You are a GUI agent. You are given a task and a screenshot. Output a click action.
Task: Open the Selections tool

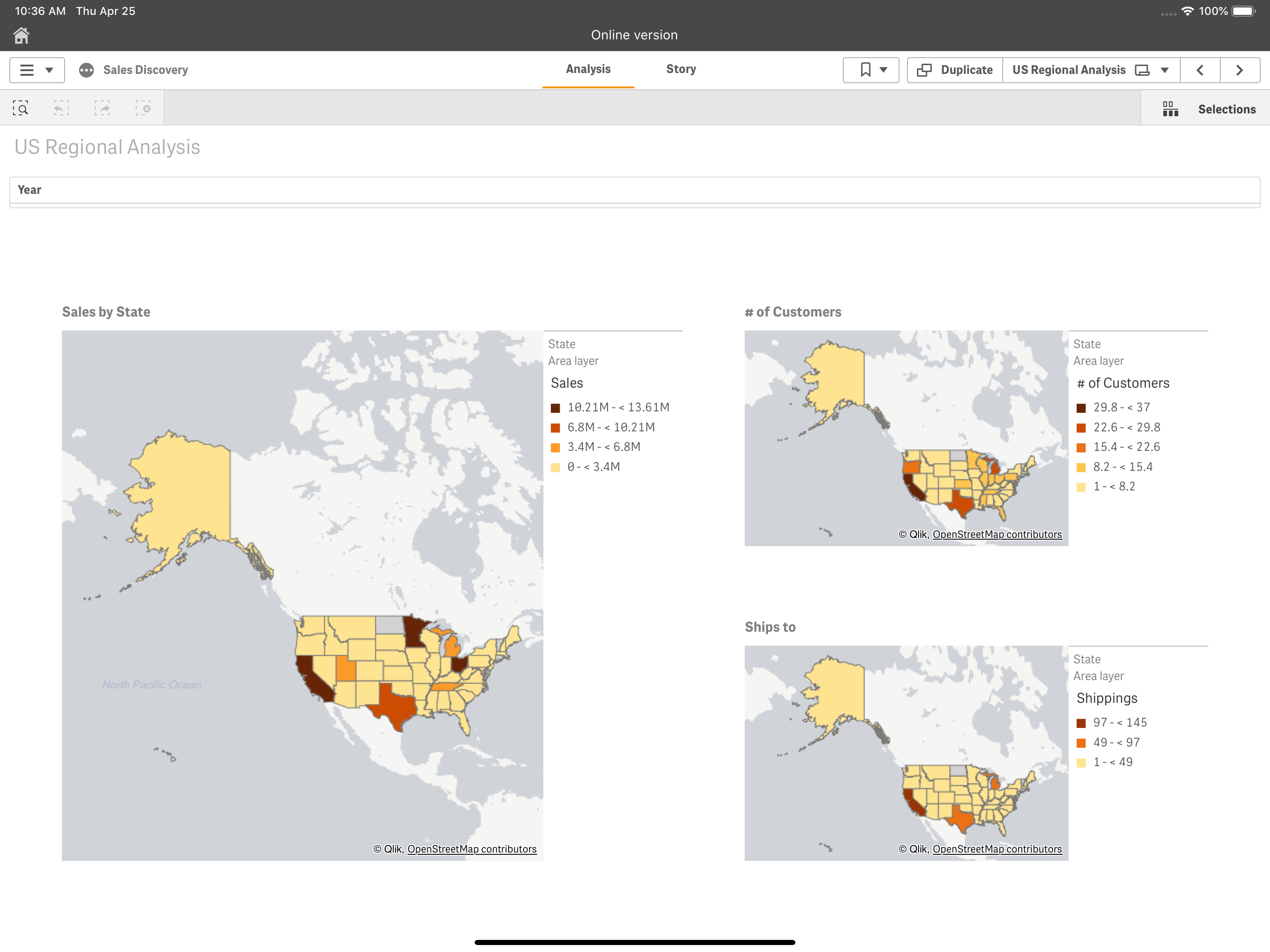(x=1206, y=108)
